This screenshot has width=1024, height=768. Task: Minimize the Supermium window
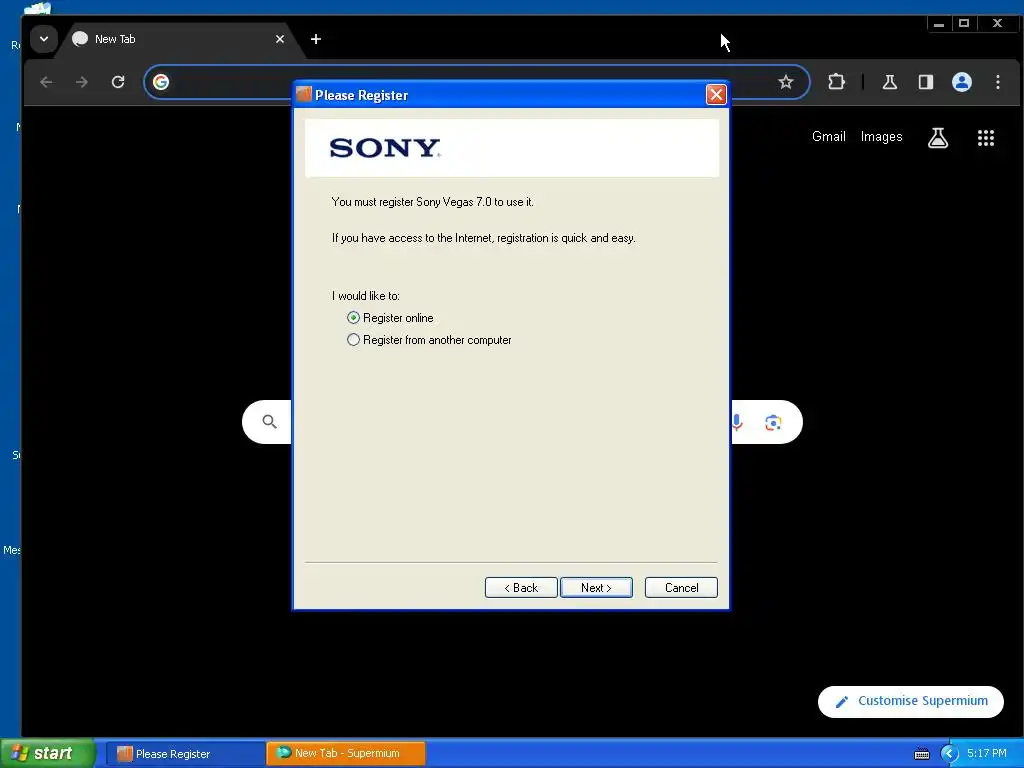tap(938, 24)
